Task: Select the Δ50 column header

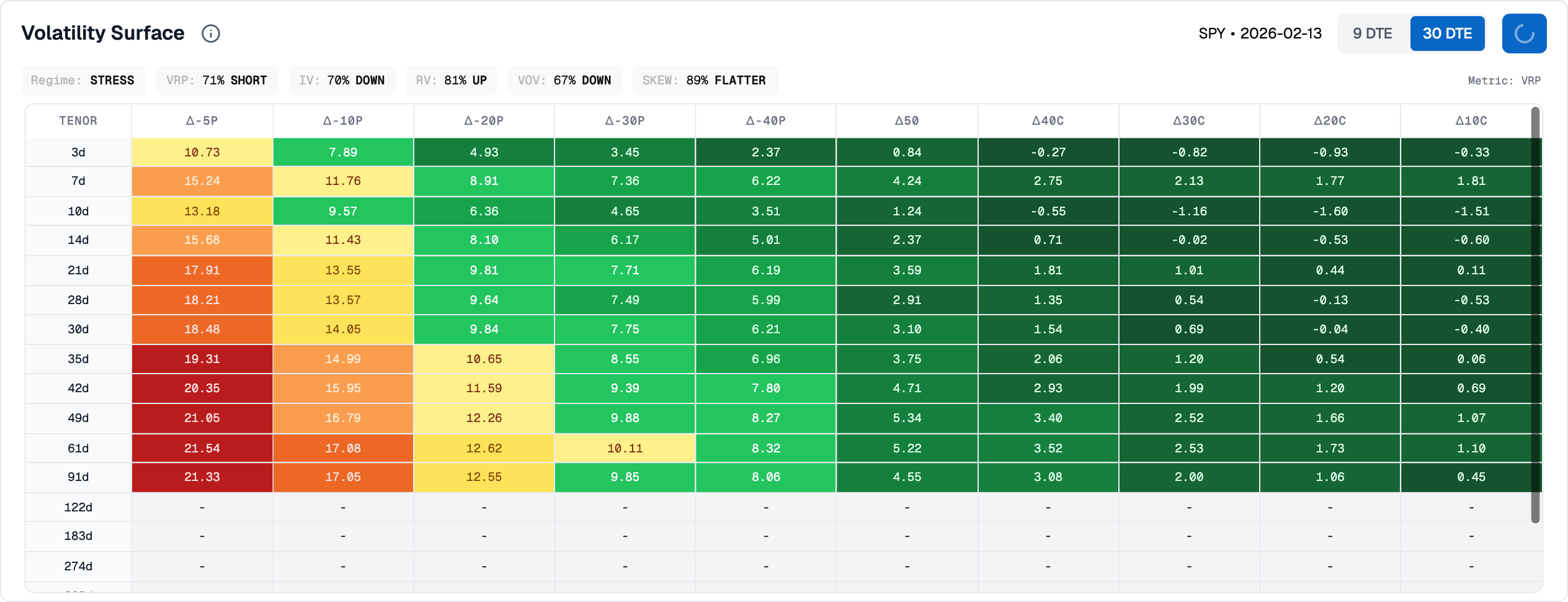Action: coord(907,121)
